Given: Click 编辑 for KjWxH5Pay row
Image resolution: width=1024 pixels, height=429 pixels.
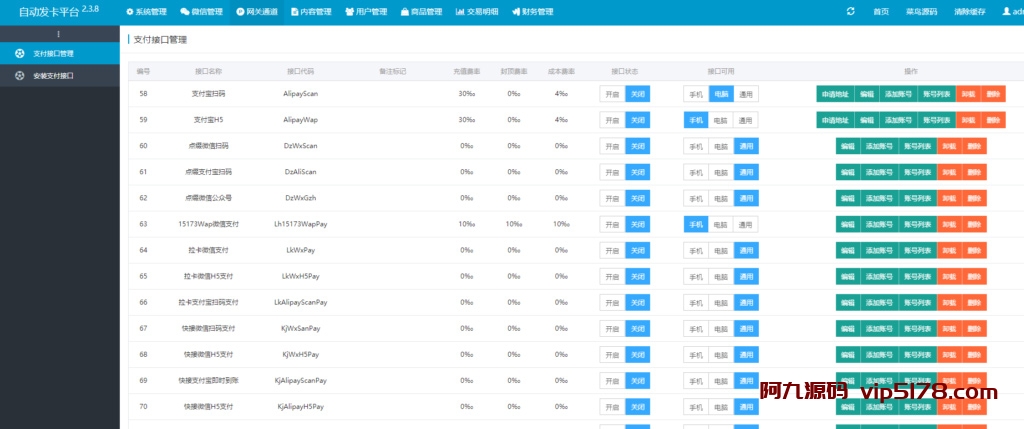Looking at the screenshot, I should [x=848, y=355].
